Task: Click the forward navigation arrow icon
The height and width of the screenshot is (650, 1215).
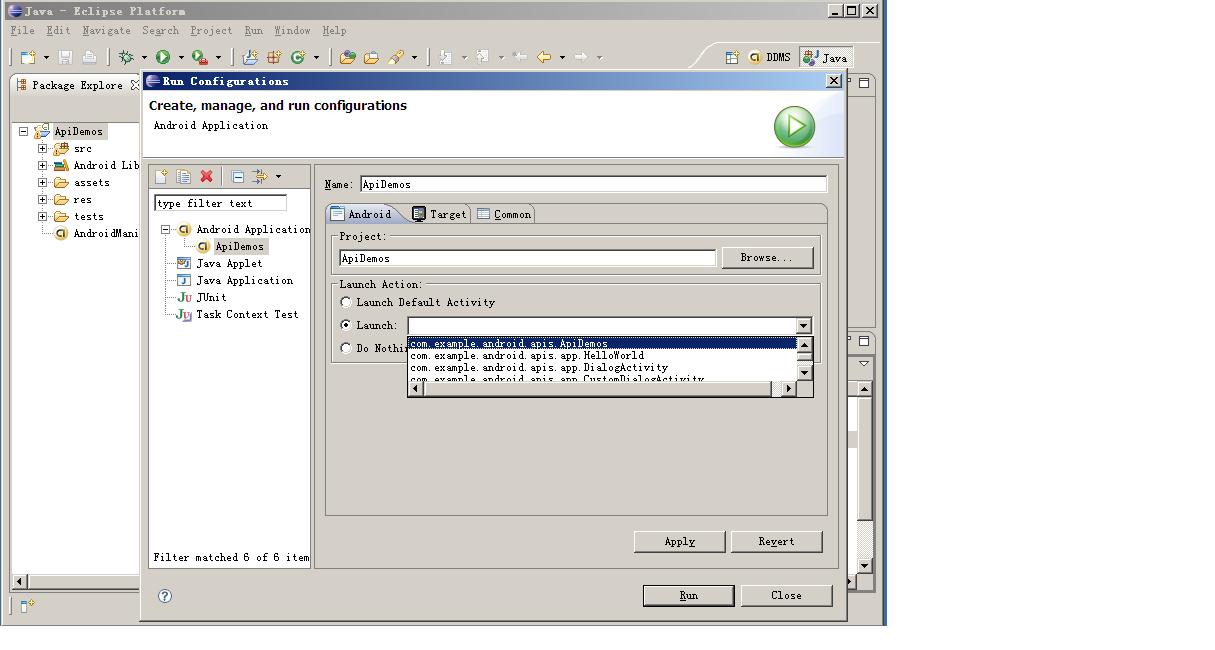Action: point(581,57)
